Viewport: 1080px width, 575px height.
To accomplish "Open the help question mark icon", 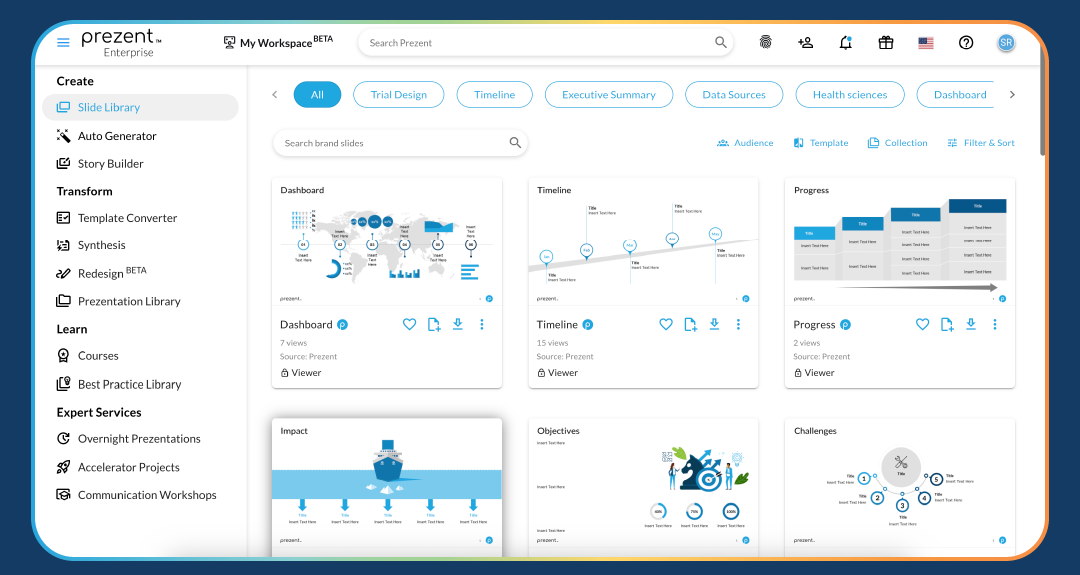I will (966, 43).
